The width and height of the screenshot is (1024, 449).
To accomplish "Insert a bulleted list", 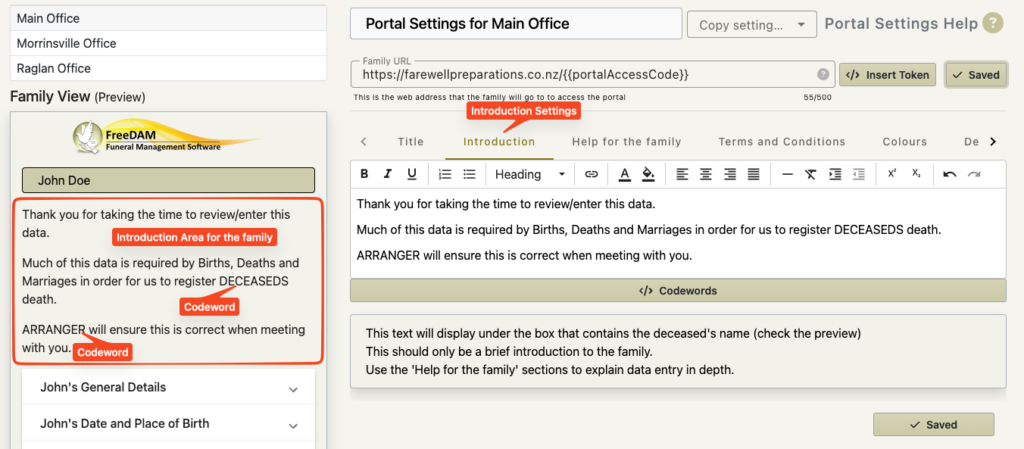I will [469, 174].
